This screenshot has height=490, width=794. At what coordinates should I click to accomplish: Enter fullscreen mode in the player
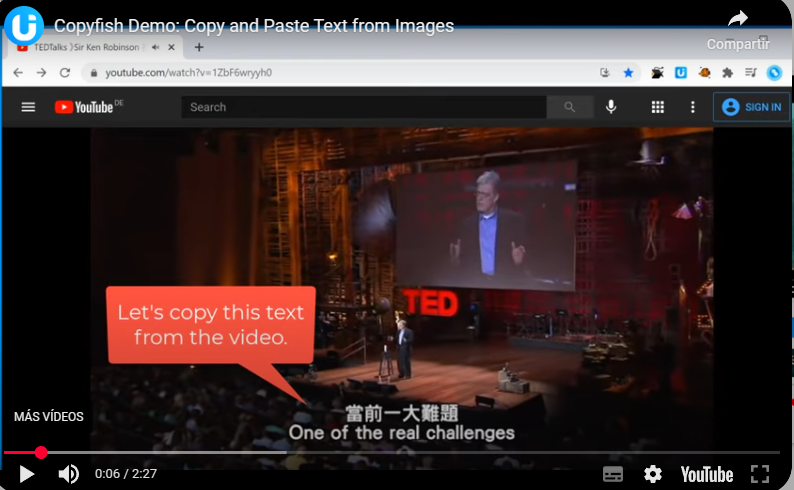[x=760, y=474]
